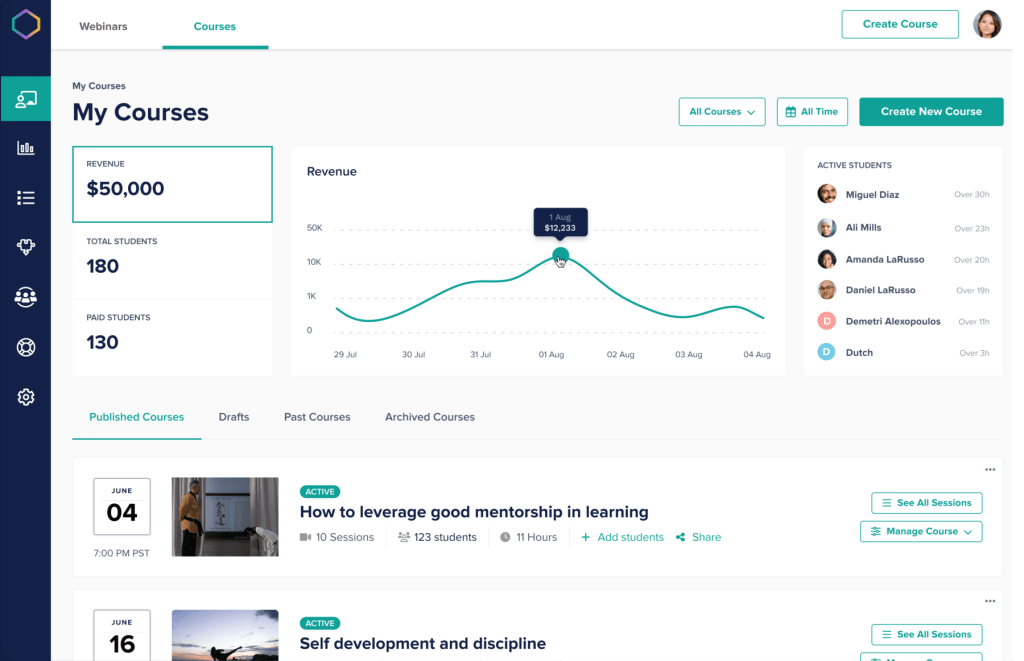Open the bar chart analytics icon
Viewport: 1024px width, 661px height.
(x=26, y=148)
